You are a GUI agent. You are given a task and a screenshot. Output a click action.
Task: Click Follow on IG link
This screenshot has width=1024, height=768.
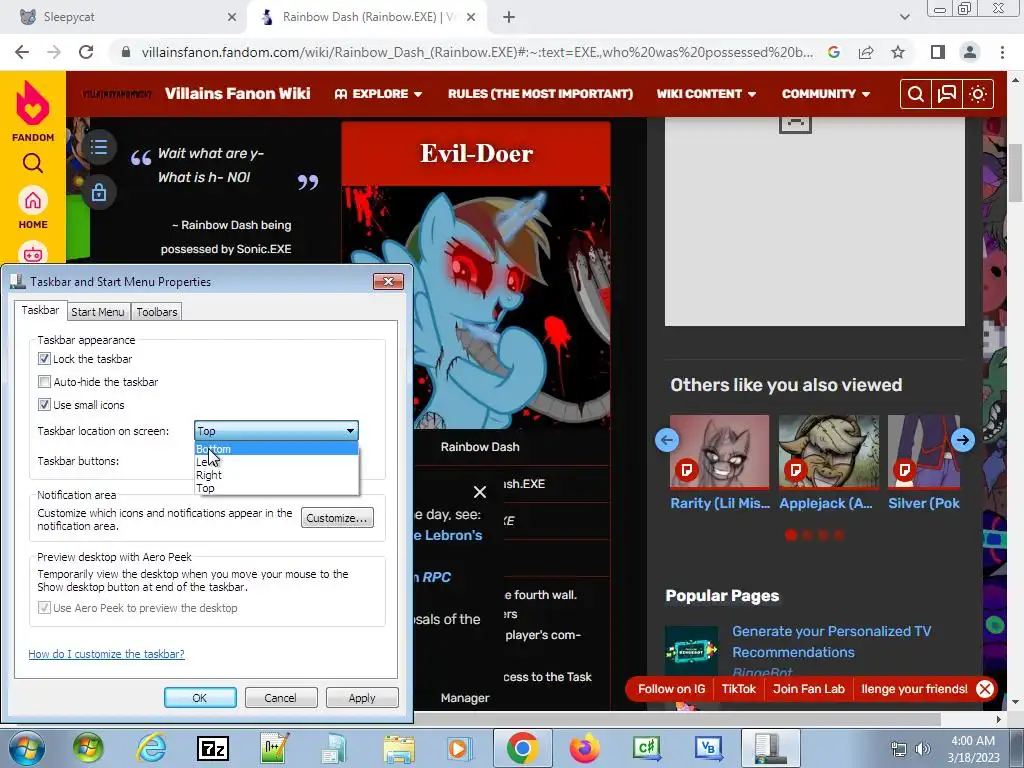click(x=671, y=689)
